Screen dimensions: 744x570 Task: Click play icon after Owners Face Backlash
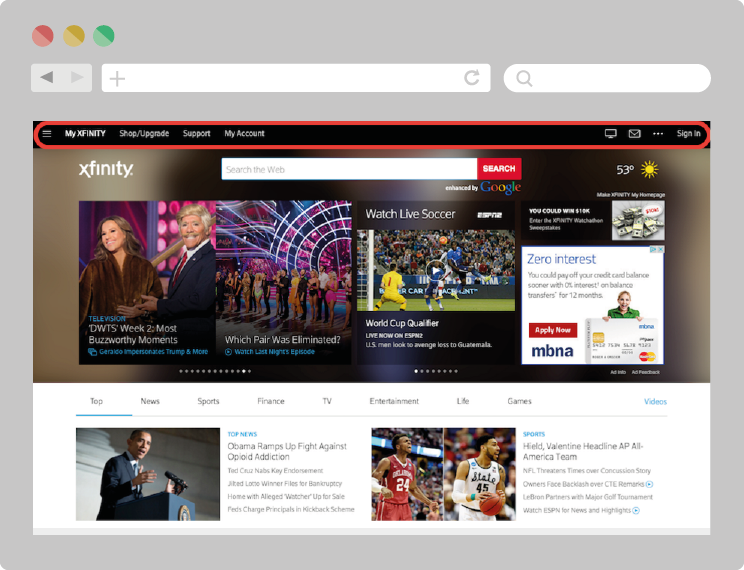650,484
